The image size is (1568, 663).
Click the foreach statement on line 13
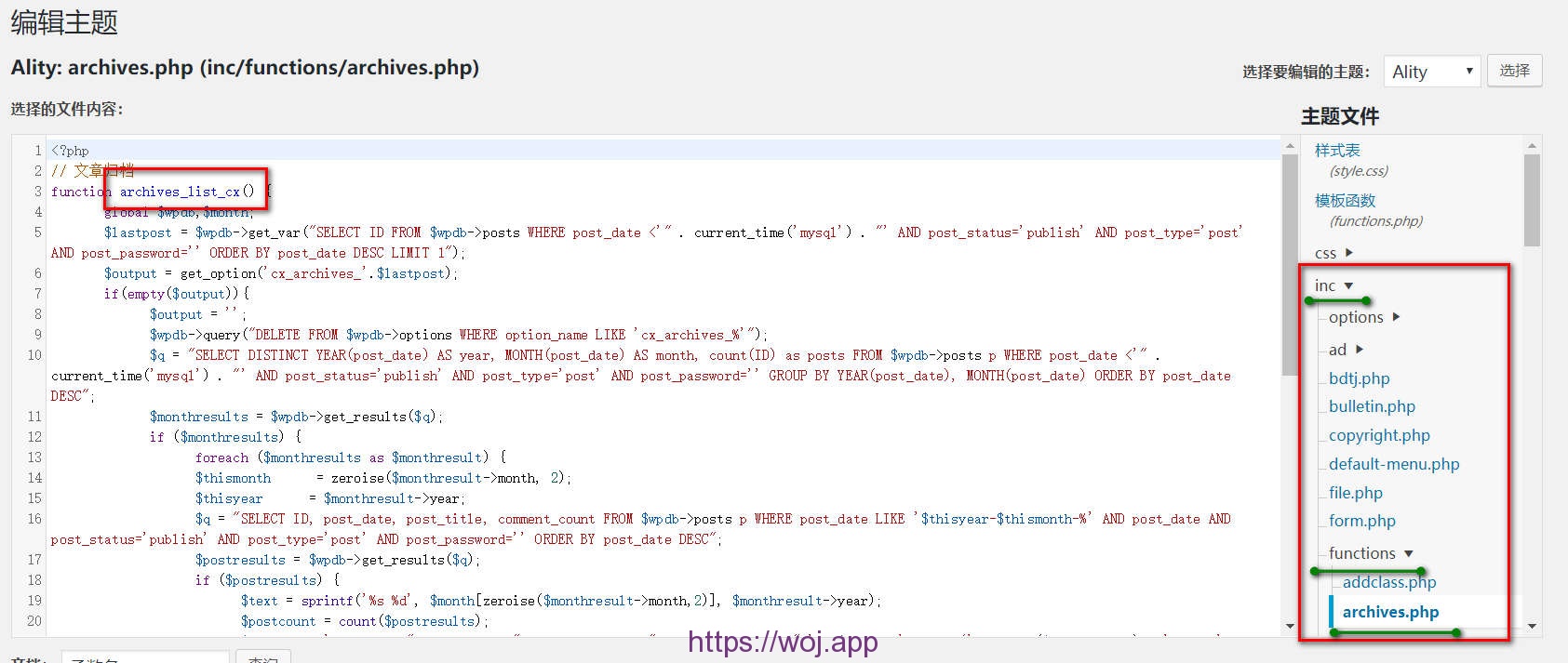(350, 457)
